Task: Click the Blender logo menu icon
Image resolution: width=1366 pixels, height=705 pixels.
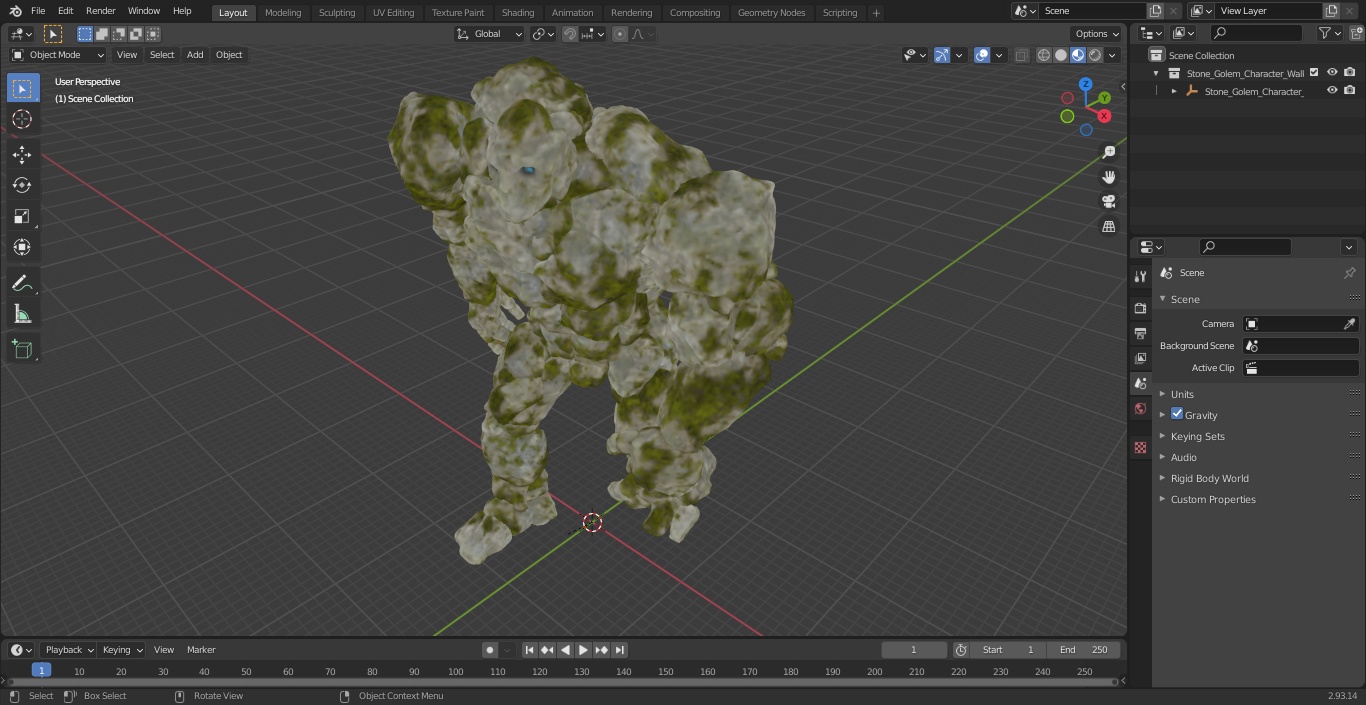Action: click(x=15, y=11)
